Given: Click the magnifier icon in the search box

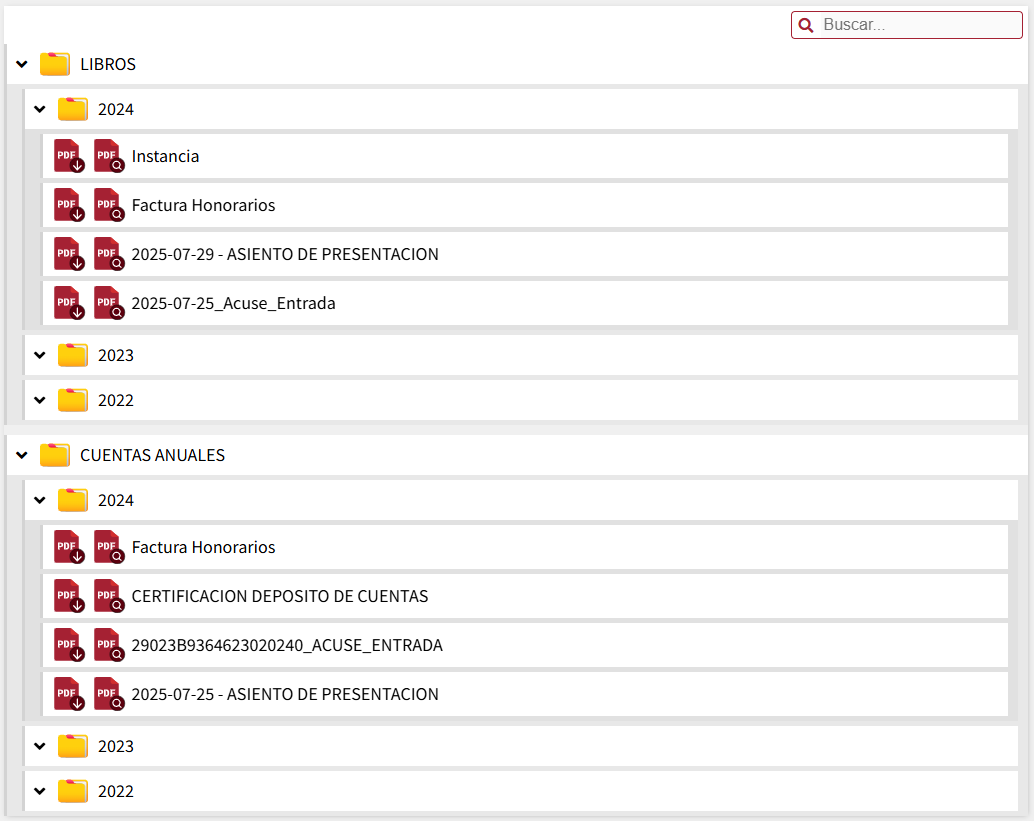Looking at the screenshot, I should (x=806, y=25).
